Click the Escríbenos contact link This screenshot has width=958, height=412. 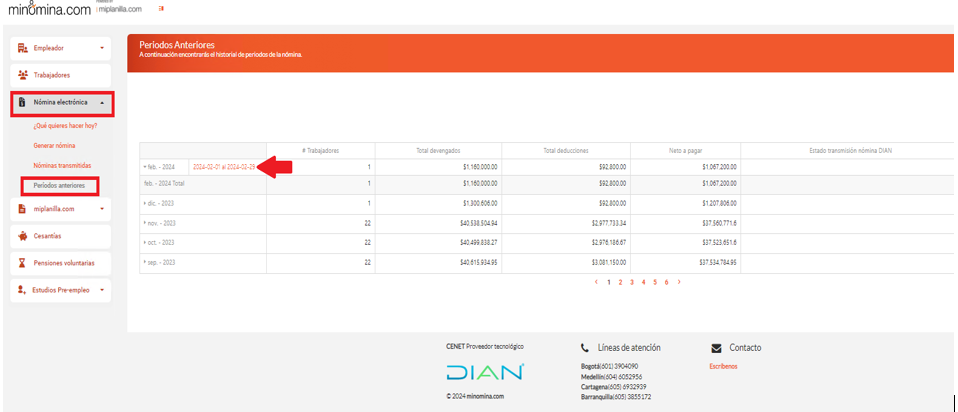(723, 366)
